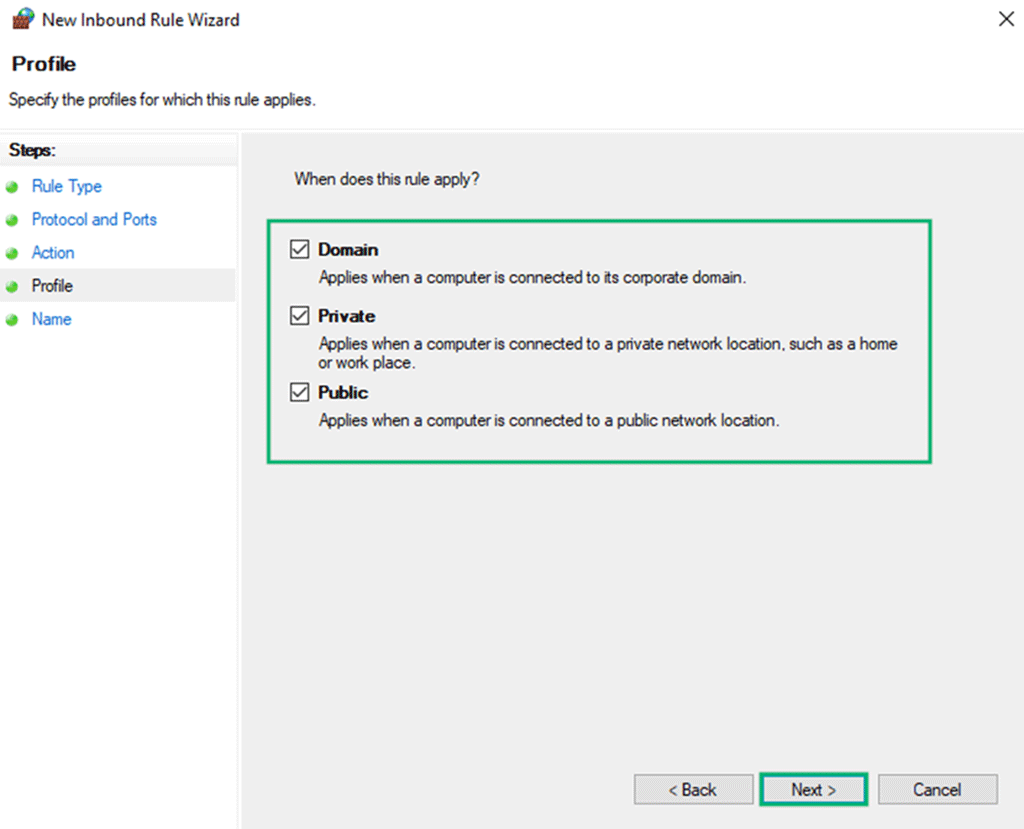The image size is (1024, 829).
Task: Click the Back button
Action: click(693, 789)
